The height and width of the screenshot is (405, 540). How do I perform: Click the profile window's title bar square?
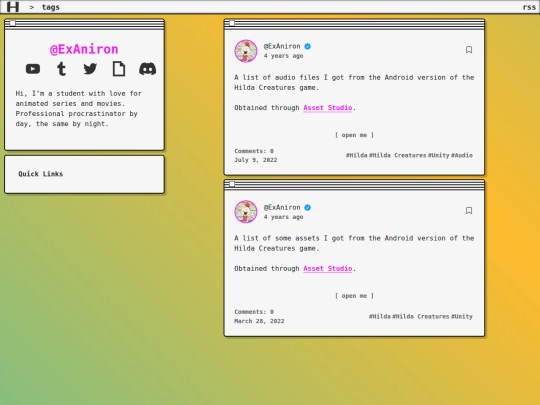pos(12,23)
